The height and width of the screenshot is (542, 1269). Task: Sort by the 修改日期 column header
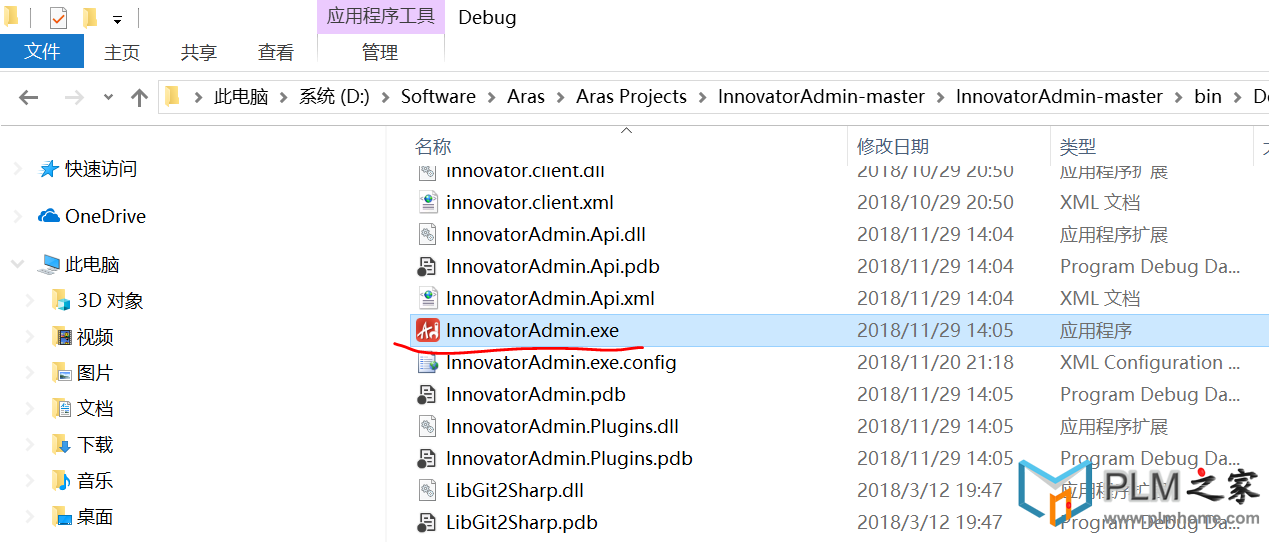[893, 147]
